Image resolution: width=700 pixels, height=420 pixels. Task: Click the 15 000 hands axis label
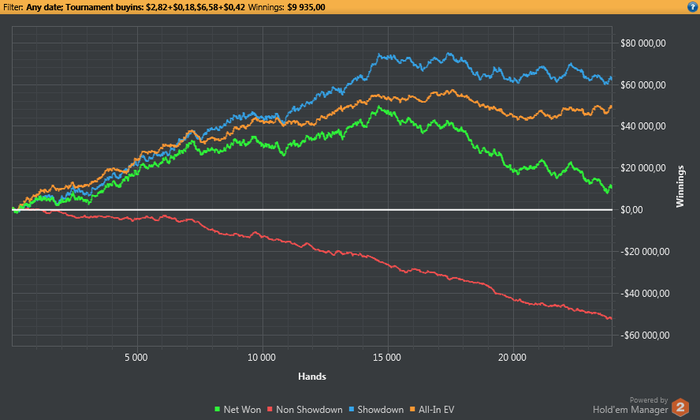click(x=387, y=358)
